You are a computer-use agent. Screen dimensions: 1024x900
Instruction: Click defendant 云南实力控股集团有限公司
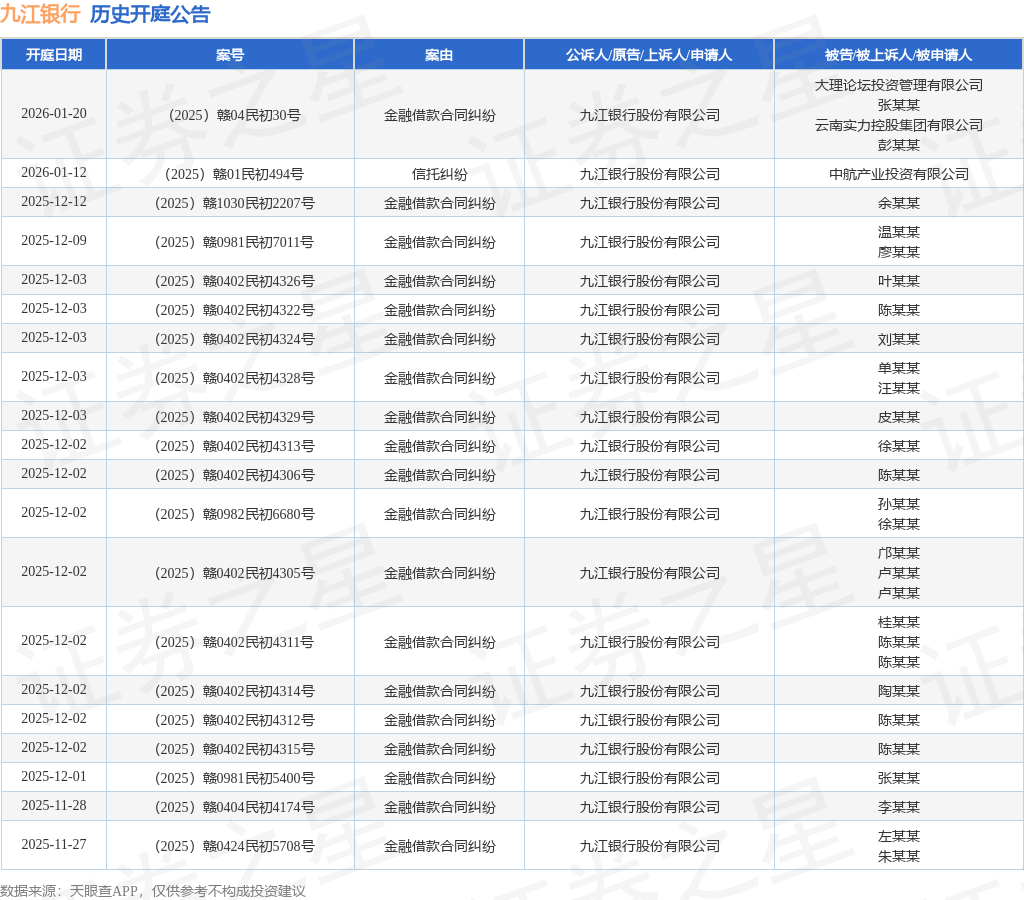coord(899,125)
